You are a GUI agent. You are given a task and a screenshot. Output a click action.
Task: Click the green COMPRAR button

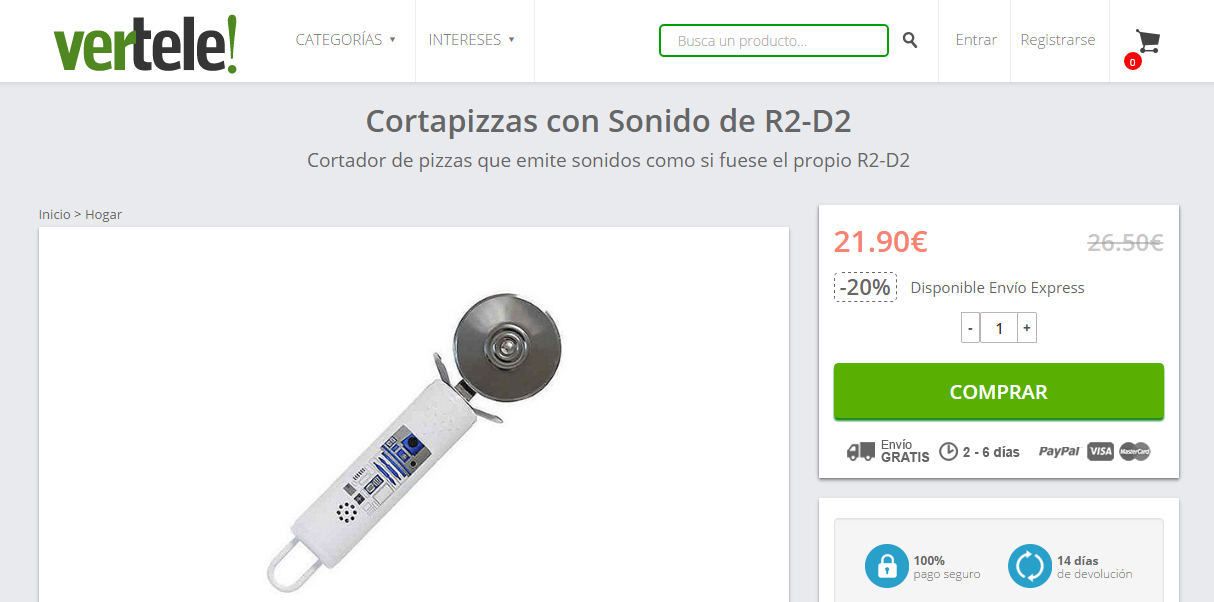[999, 391]
